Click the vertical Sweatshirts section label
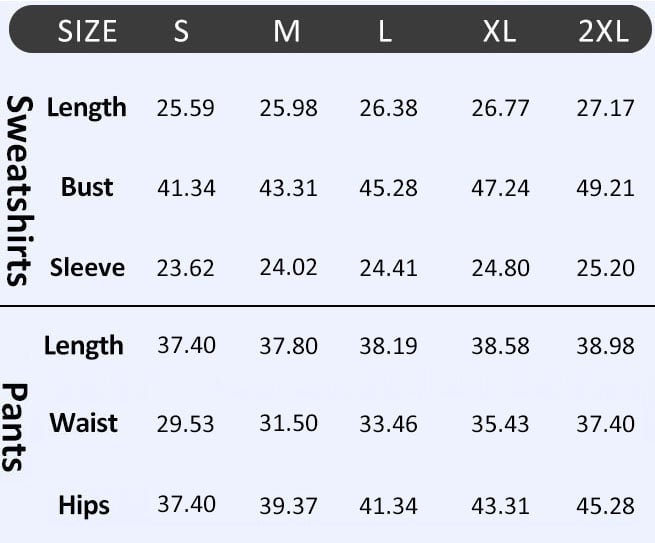Image resolution: width=655 pixels, height=543 pixels. [18, 190]
